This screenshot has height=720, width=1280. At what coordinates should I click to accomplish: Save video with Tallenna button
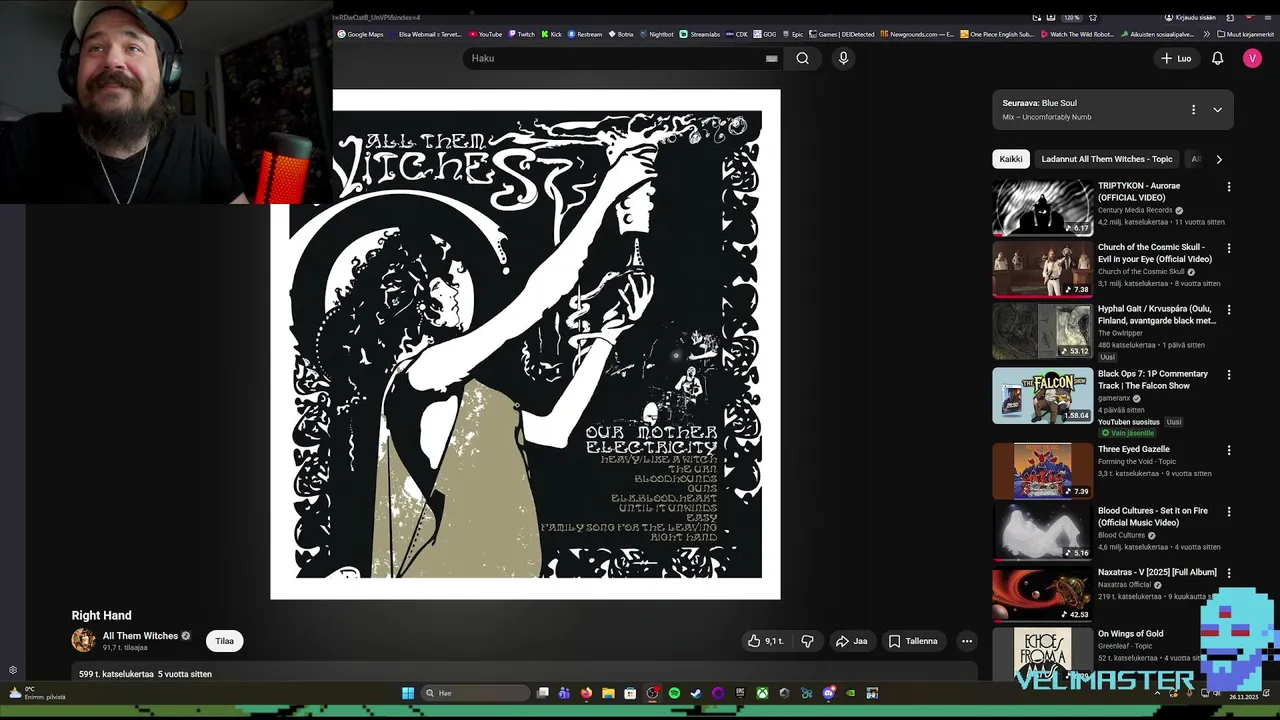pos(913,641)
